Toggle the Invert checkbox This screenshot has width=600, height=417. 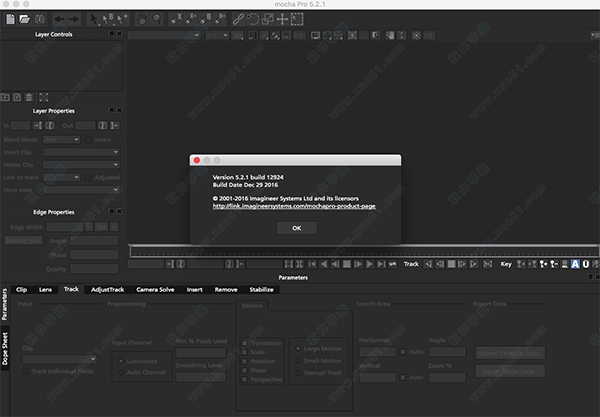point(88,140)
